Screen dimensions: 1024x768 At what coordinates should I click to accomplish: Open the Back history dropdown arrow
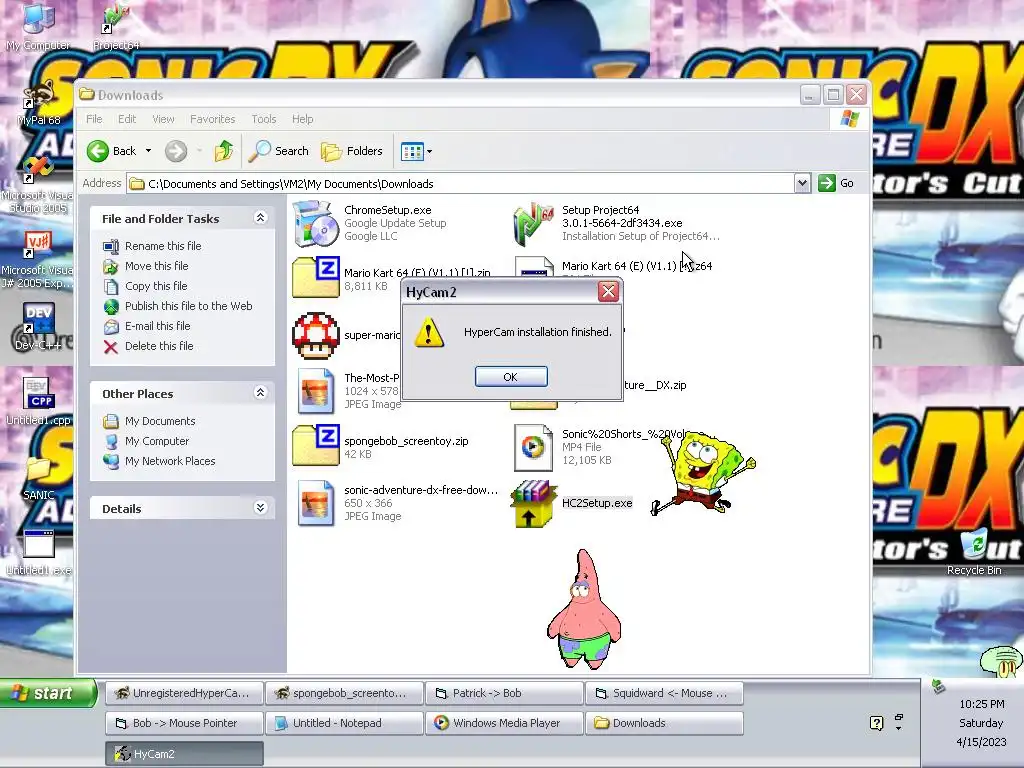pyautogui.click(x=148, y=151)
